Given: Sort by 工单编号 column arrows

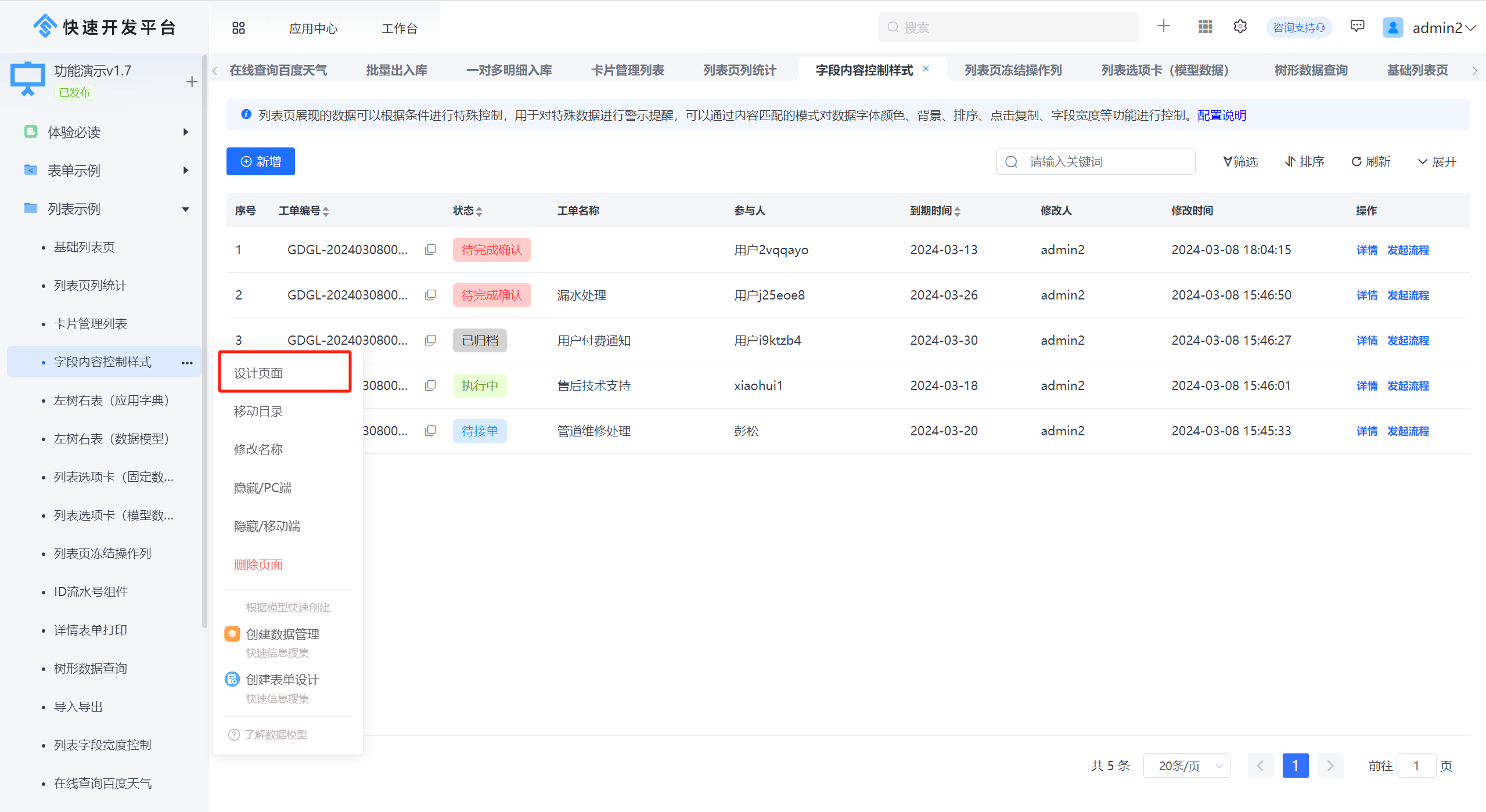Looking at the screenshot, I should [x=326, y=211].
